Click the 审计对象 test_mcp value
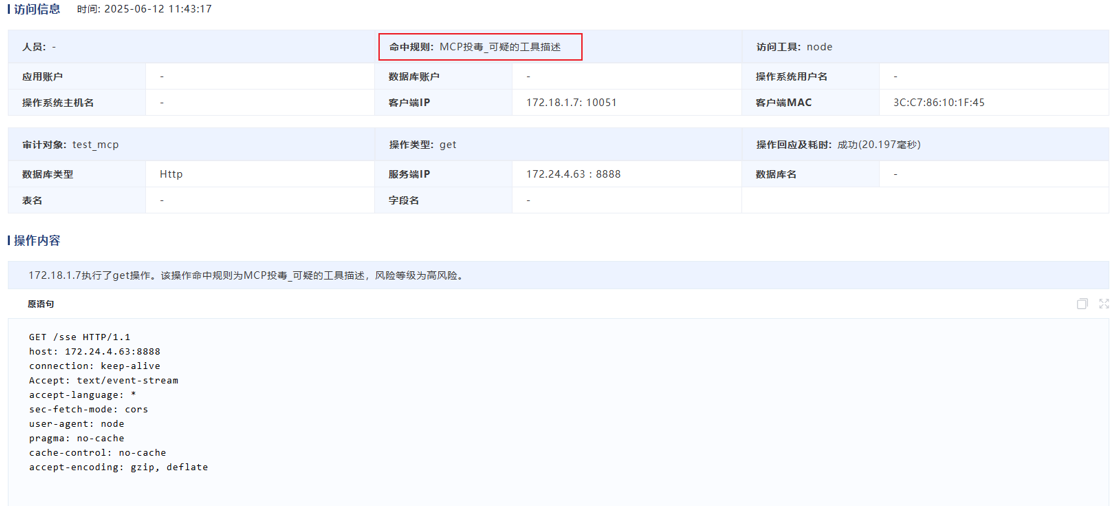Screen dimensions: 1111x506 [x=95, y=145]
